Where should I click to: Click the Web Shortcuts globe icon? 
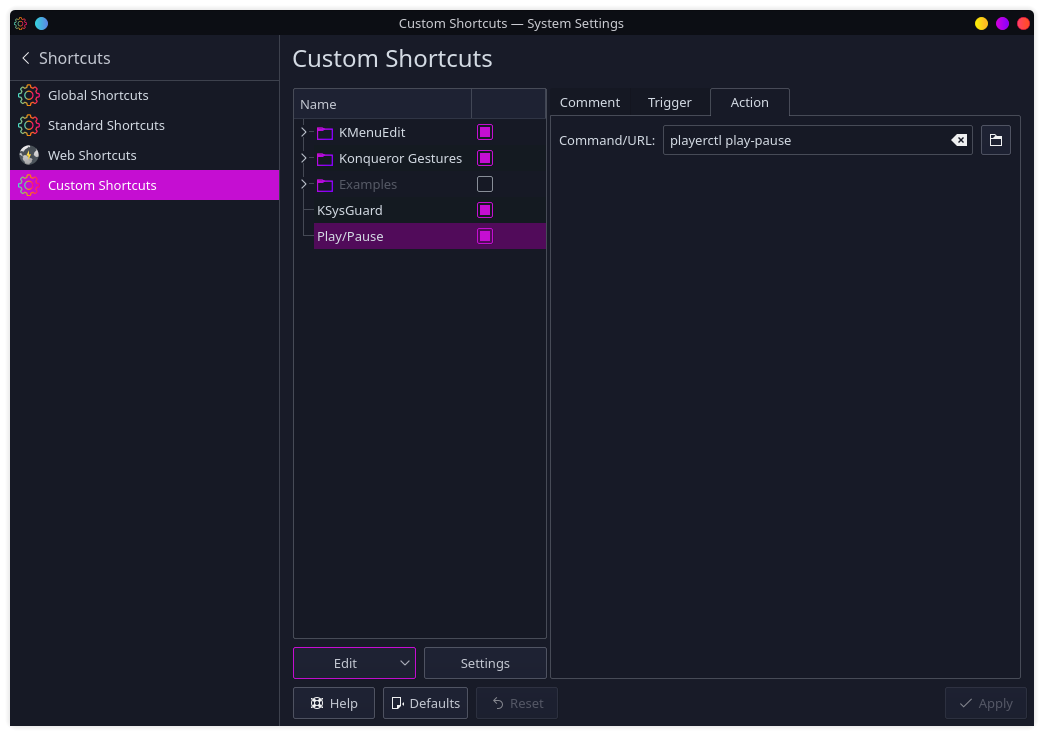(x=29, y=155)
